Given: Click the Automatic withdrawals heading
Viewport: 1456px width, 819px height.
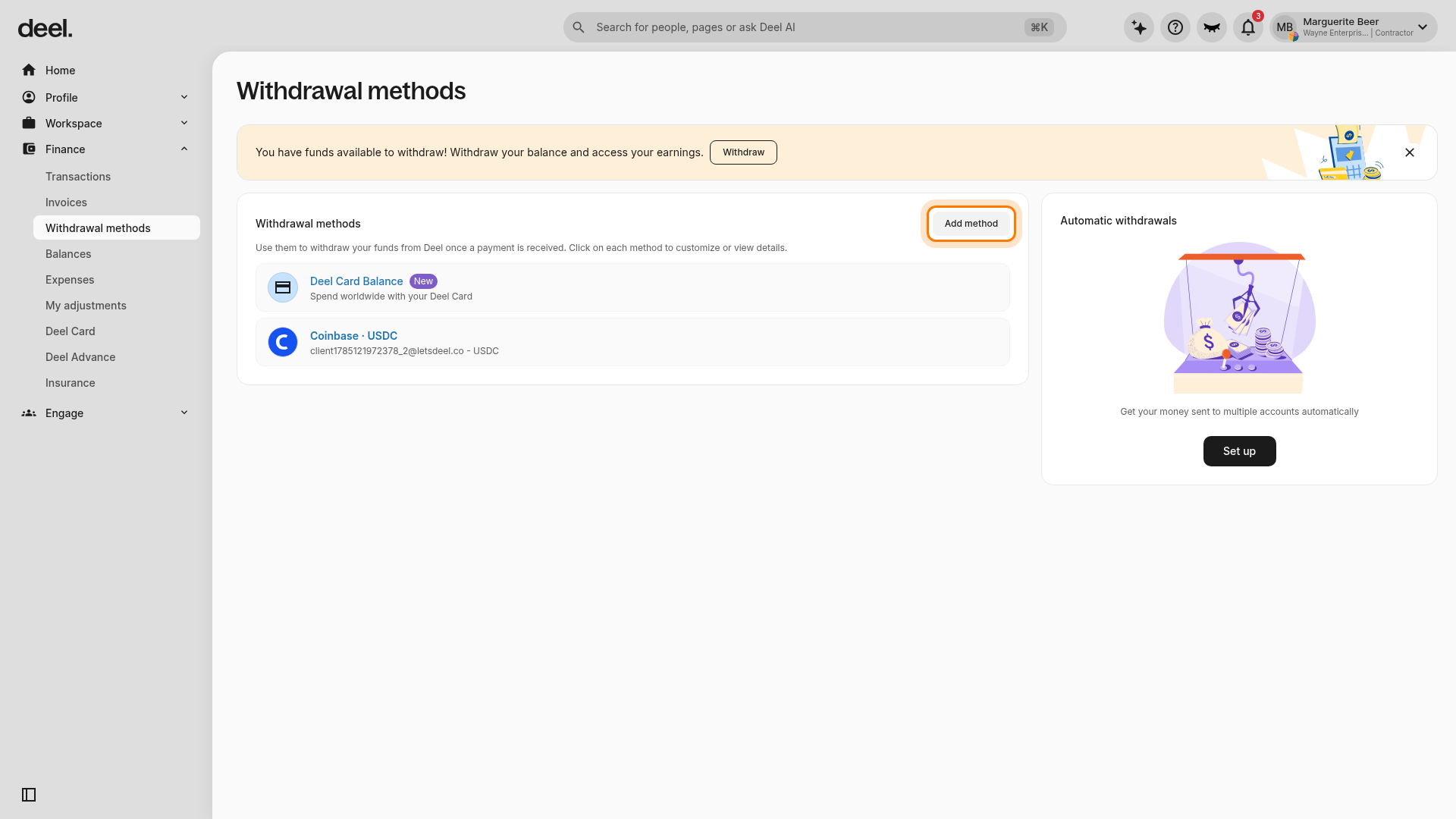Looking at the screenshot, I should tap(1119, 221).
